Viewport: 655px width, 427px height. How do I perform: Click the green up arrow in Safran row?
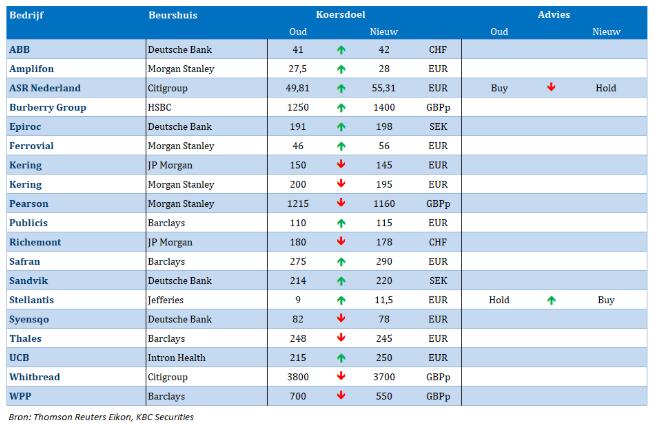point(341,262)
